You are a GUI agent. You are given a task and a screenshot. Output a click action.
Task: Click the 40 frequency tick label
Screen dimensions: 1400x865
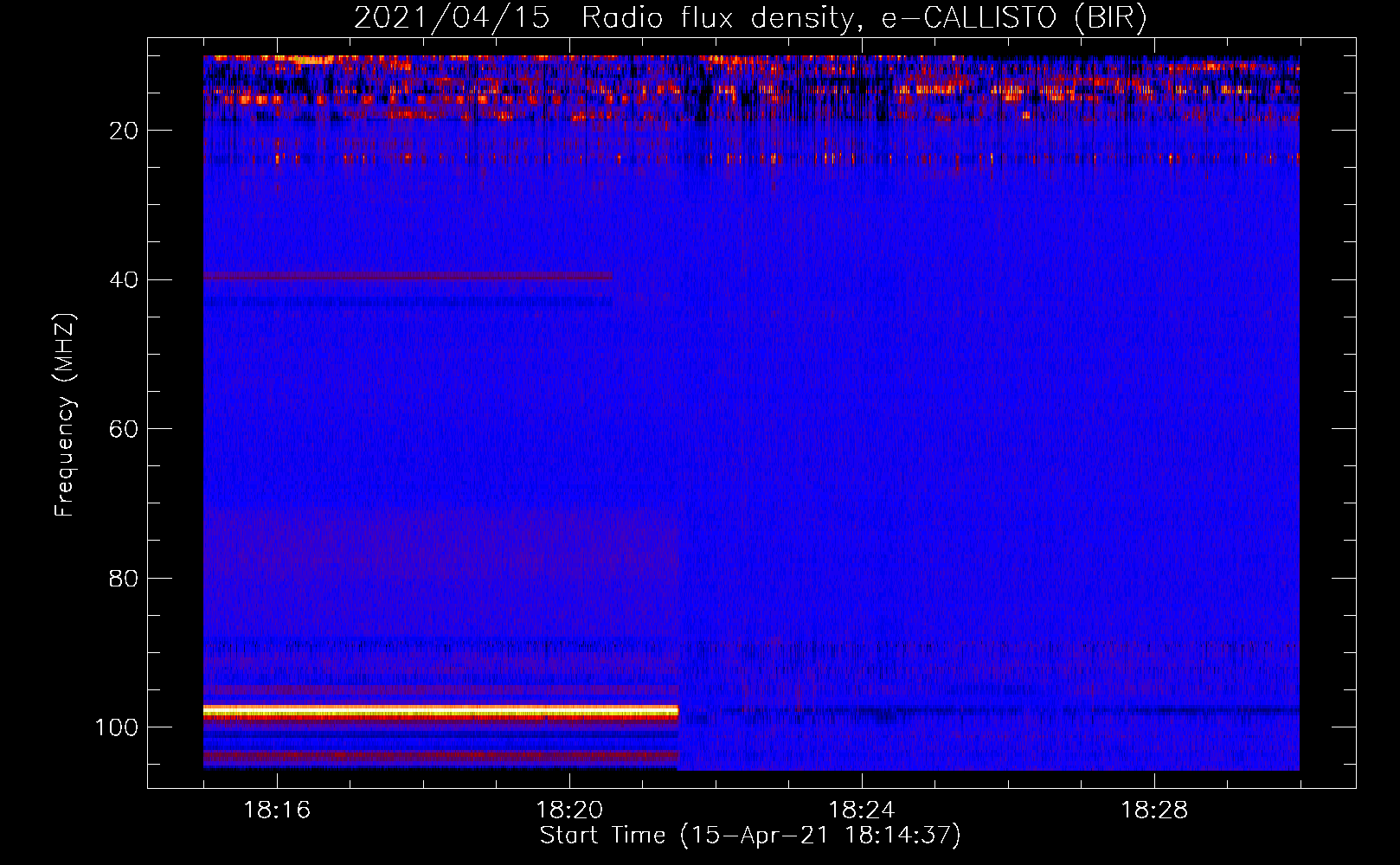point(124,280)
